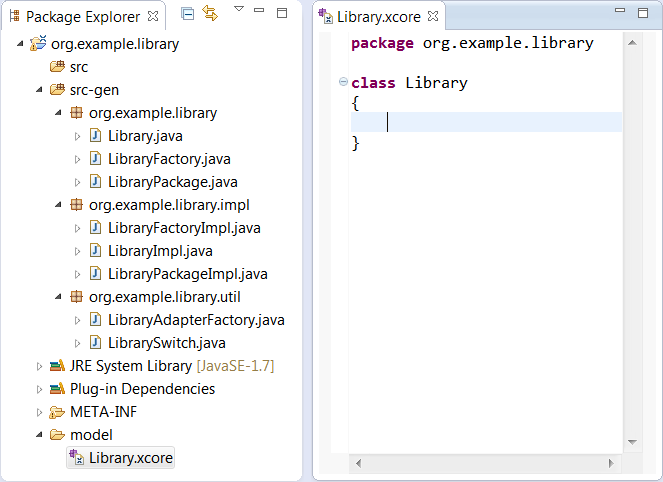The width and height of the screenshot is (663, 482).
Task: Expand Library.java node
Action: point(77,136)
